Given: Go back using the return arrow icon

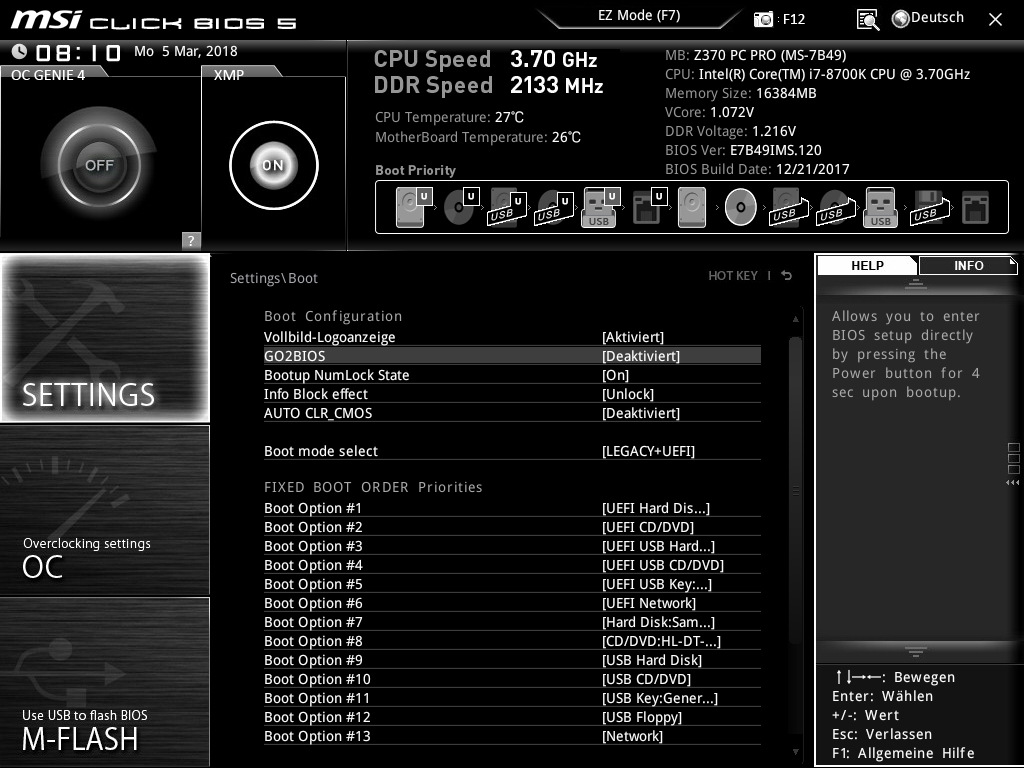Looking at the screenshot, I should [787, 276].
